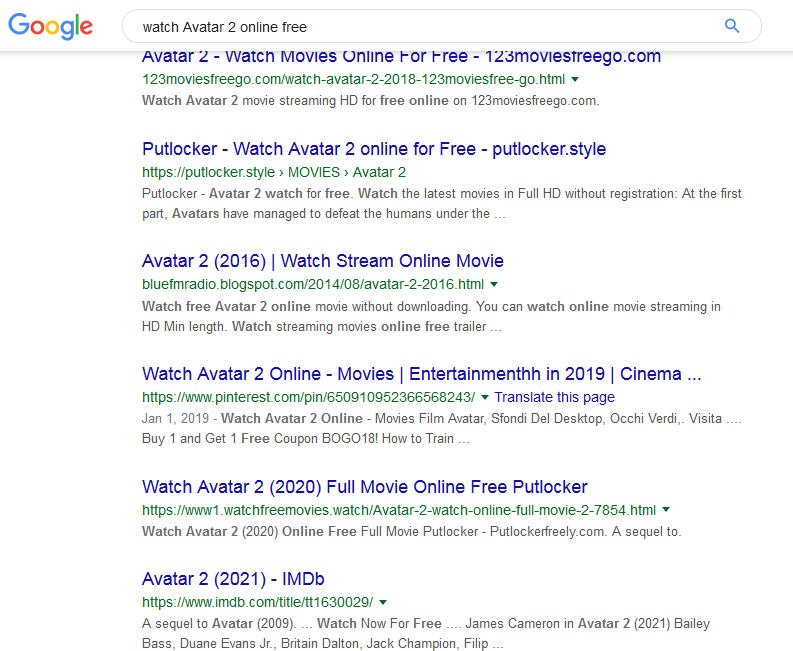Open Watch Avatar 2 Online Entertainmenthh result
The image size is (793, 651).
coord(421,374)
